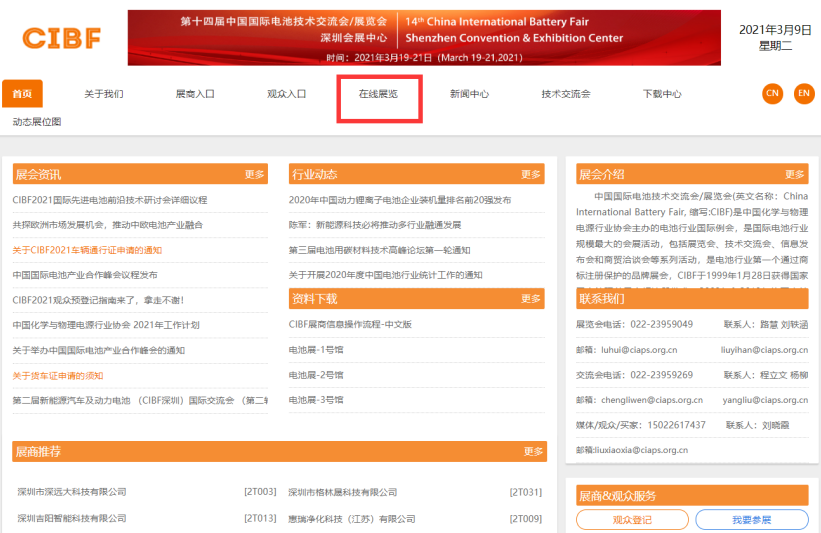Screen dimensions: 821x533
Task: Open 新闻中心 from the navigation
Action: [469, 94]
